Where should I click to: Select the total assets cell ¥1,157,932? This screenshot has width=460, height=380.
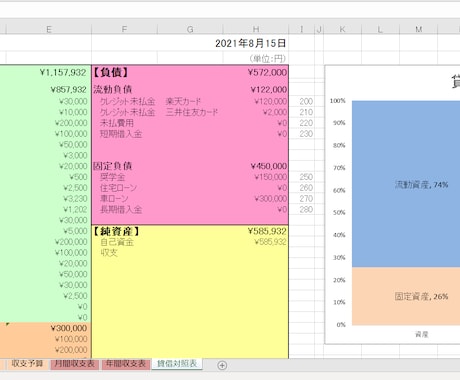pyautogui.click(x=63, y=72)
